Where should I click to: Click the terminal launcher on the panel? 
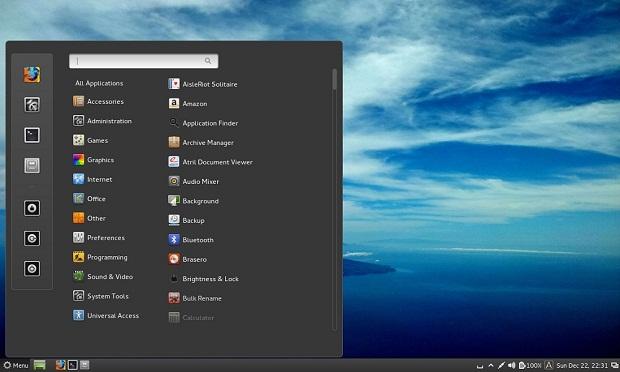tap(73, 365)
